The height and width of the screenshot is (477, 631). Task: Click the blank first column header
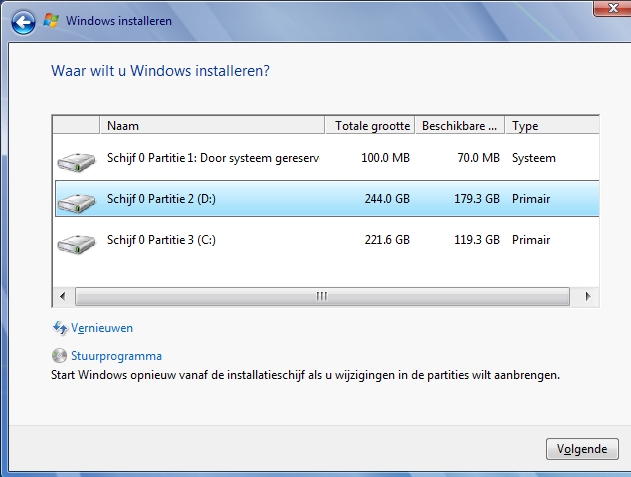pos(76,126)
